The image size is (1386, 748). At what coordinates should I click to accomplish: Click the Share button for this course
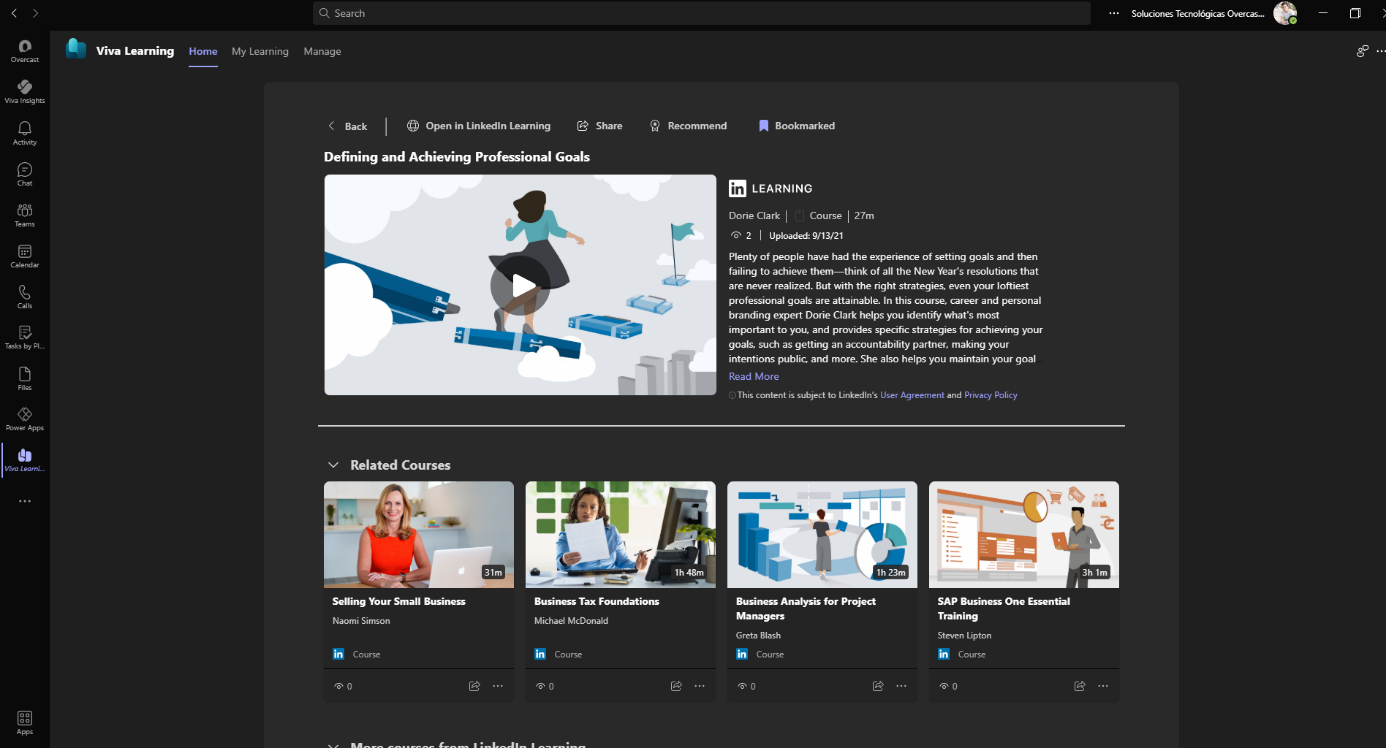point(600,126)
